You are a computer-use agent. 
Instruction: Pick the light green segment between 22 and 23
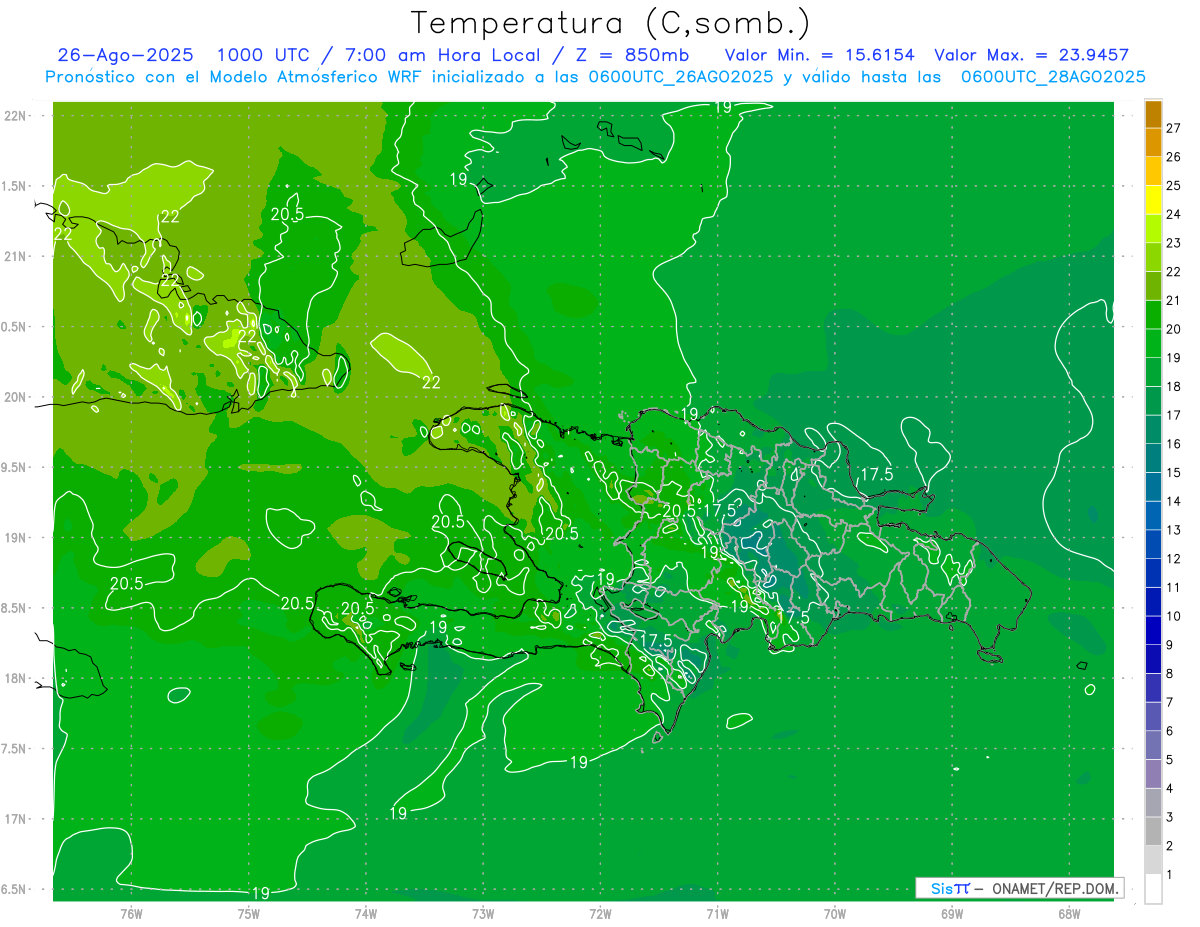(1153, 257)
